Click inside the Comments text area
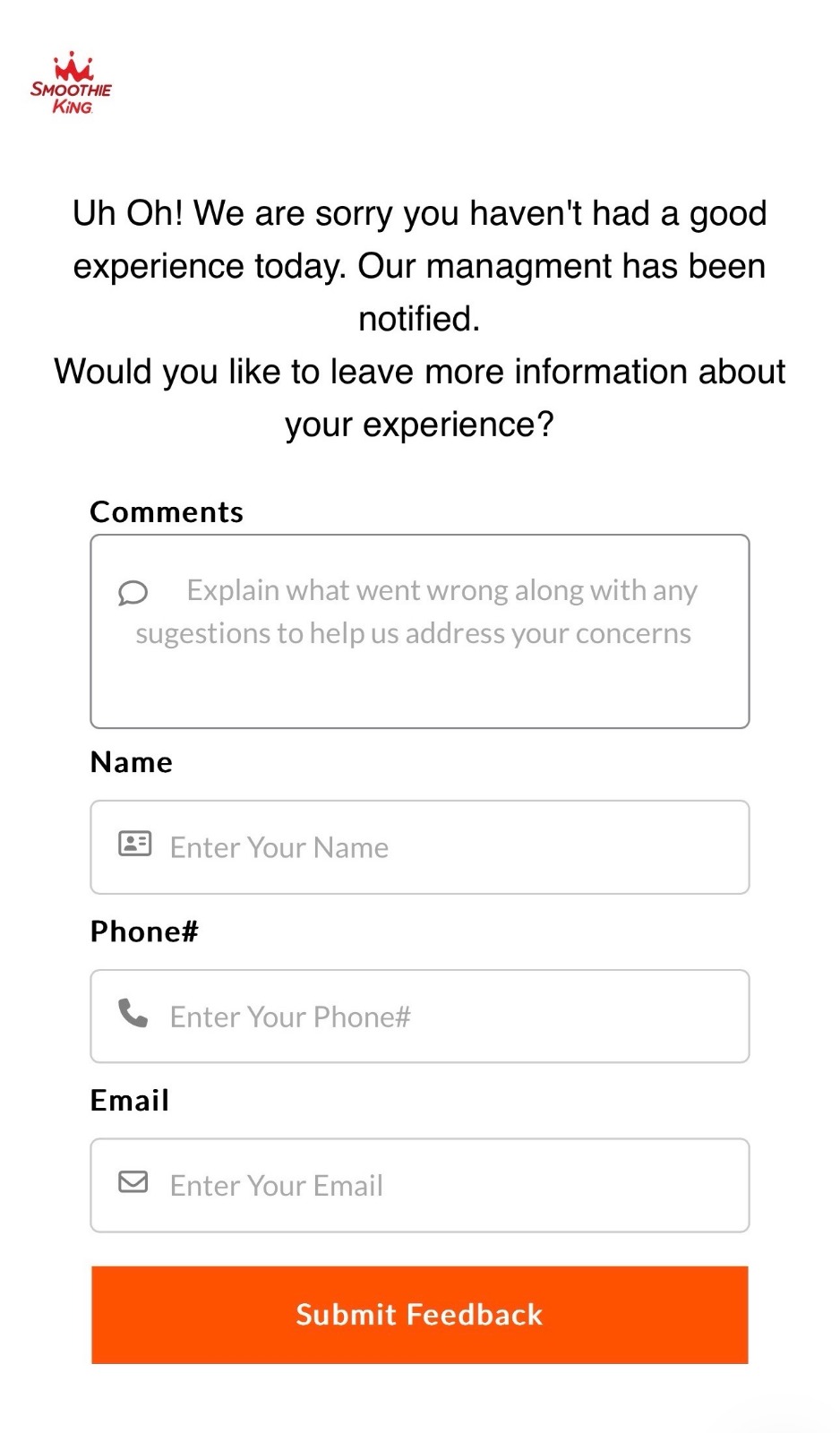 (x=419, y=631)
